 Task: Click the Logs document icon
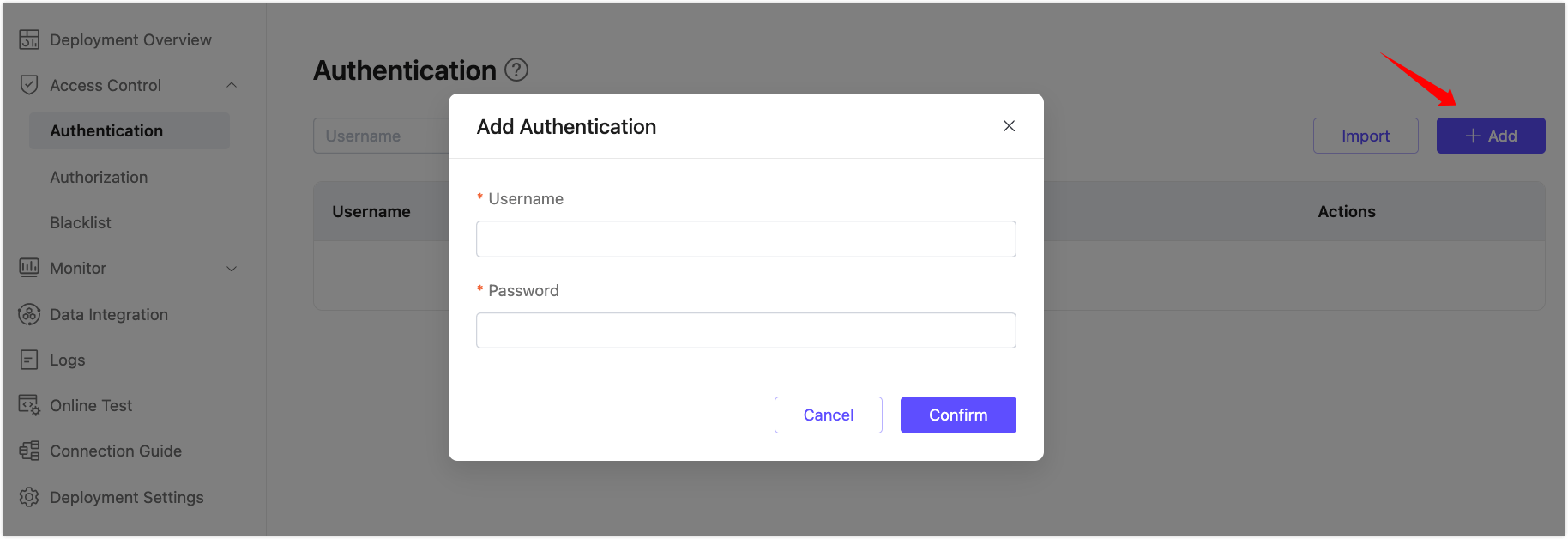[29, 360]
